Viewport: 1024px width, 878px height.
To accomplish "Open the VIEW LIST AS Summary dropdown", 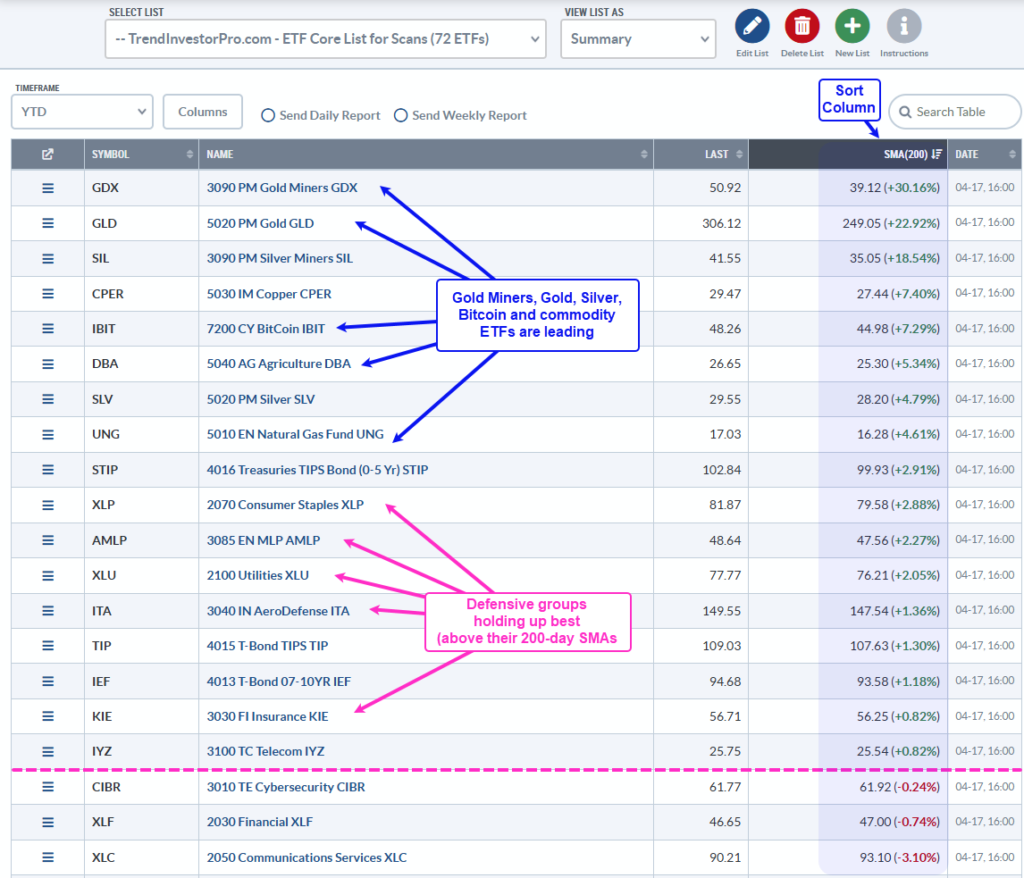I will 638,38.
